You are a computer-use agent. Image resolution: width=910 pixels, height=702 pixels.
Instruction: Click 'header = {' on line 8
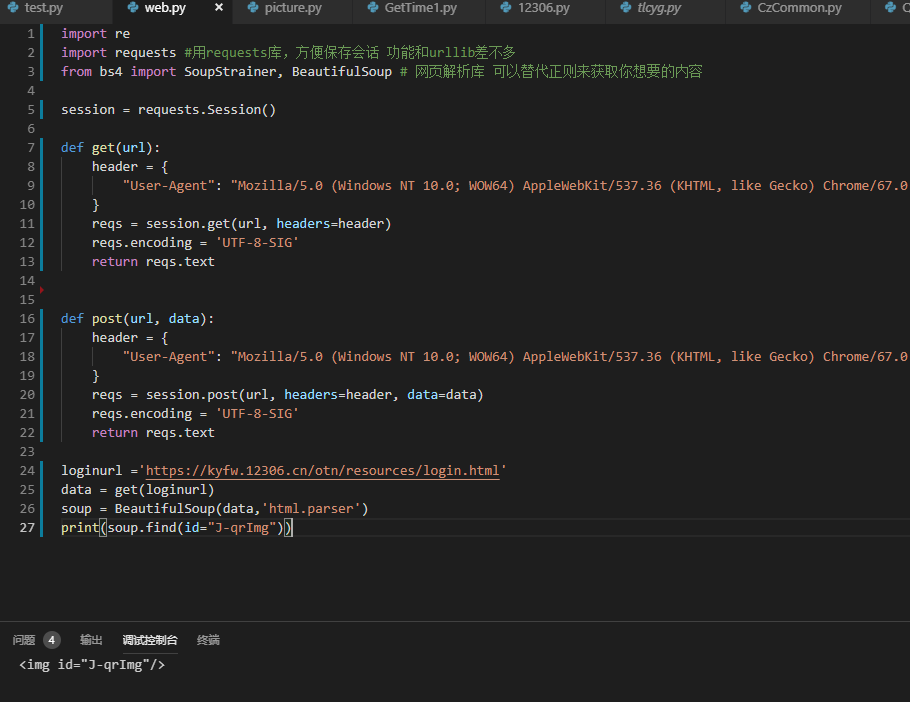(130, 167)
